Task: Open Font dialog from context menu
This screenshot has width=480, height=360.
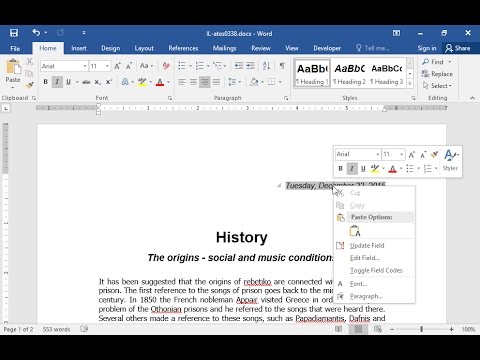Action: (x=375, y=284)
